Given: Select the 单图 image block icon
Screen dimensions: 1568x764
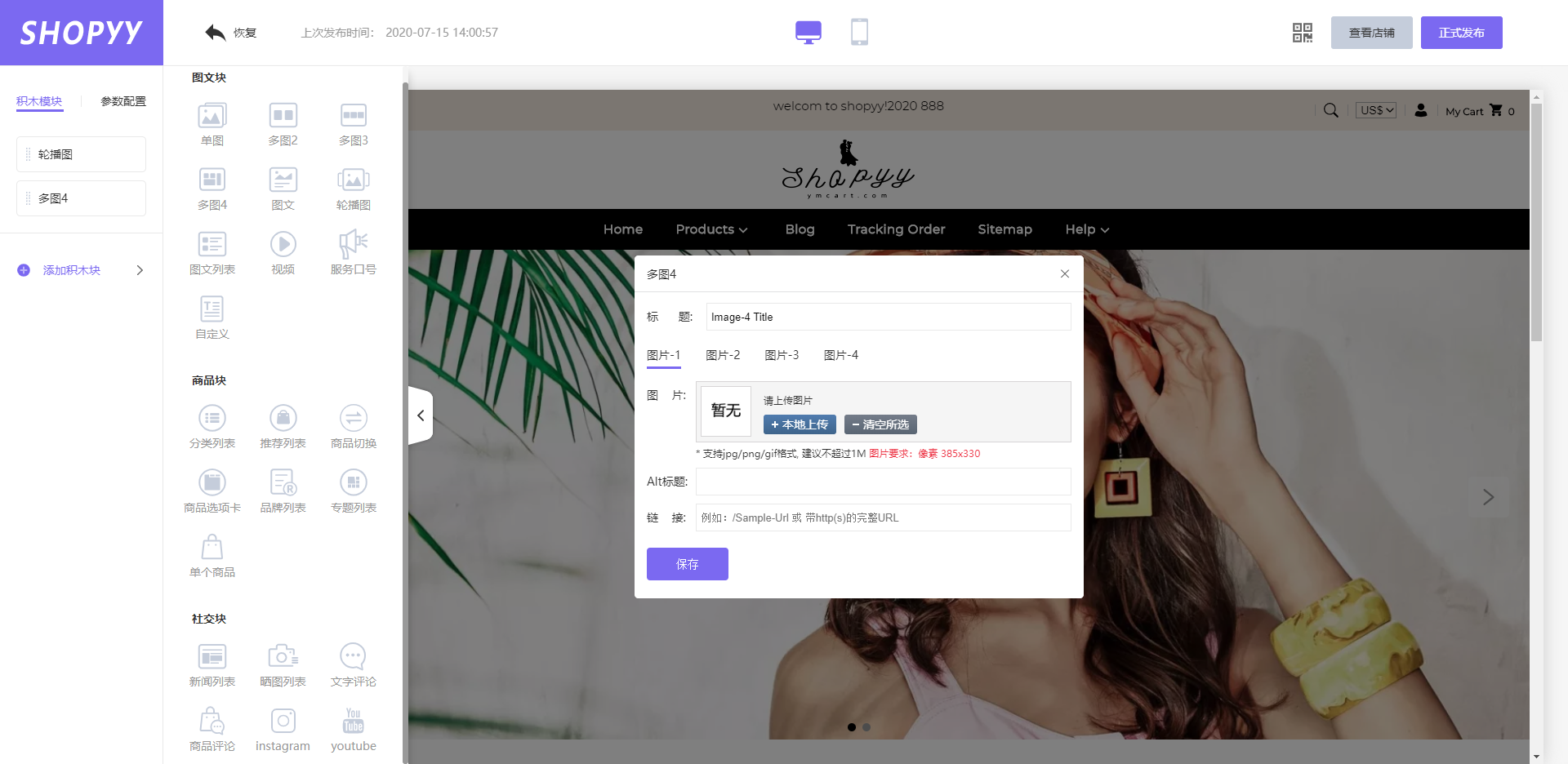Looking at the screenshot, I should click(212, 116).
